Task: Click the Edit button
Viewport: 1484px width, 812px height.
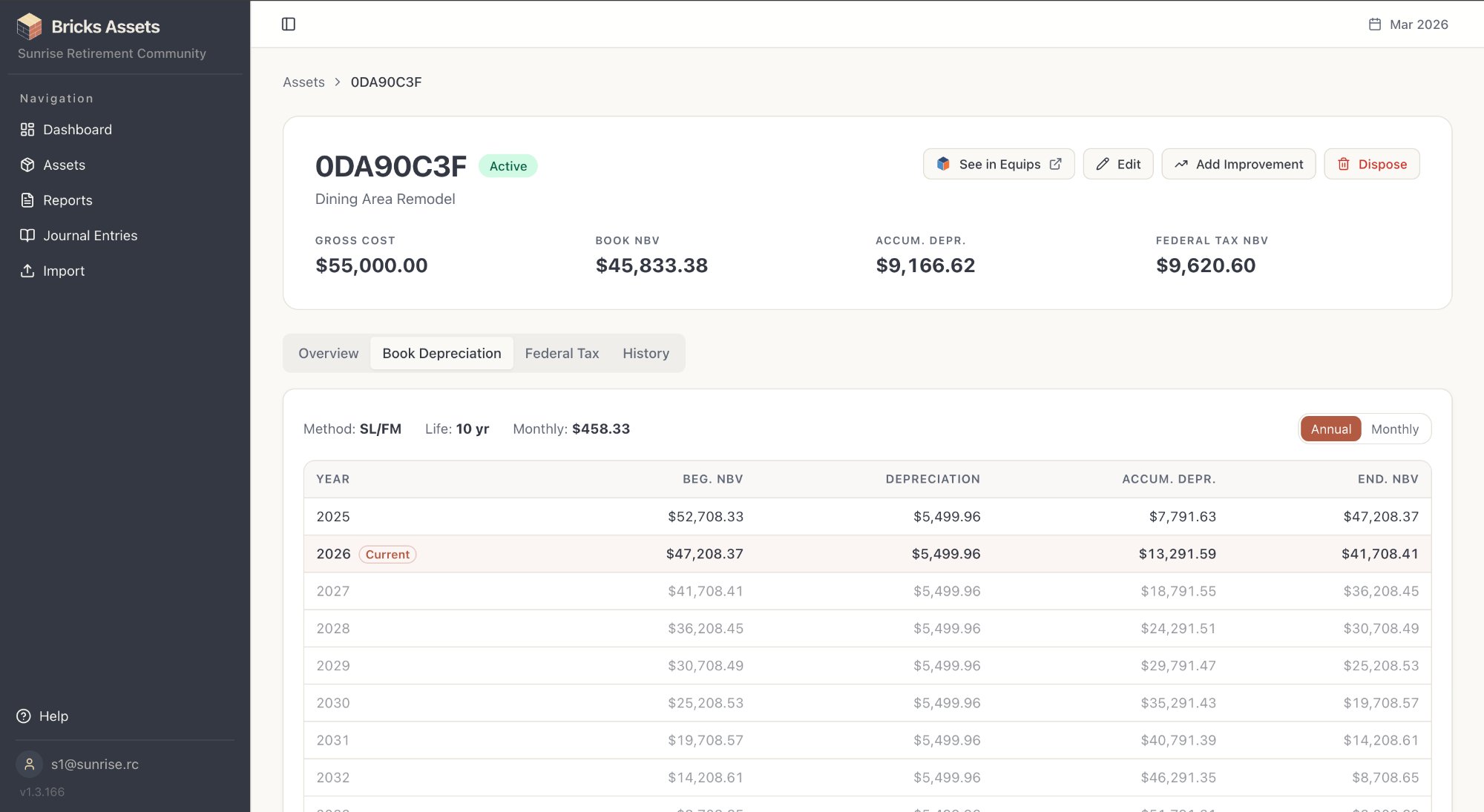Action: (1118, 165)
